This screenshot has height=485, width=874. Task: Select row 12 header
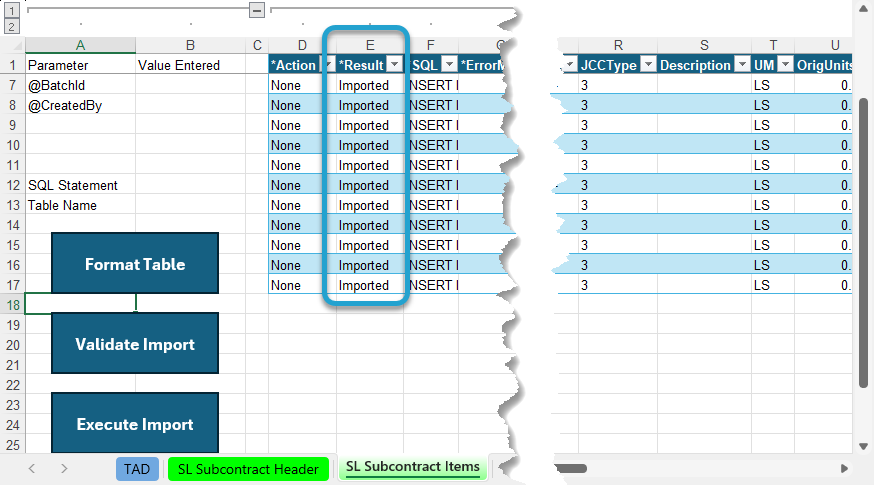(x=13, y=185)
